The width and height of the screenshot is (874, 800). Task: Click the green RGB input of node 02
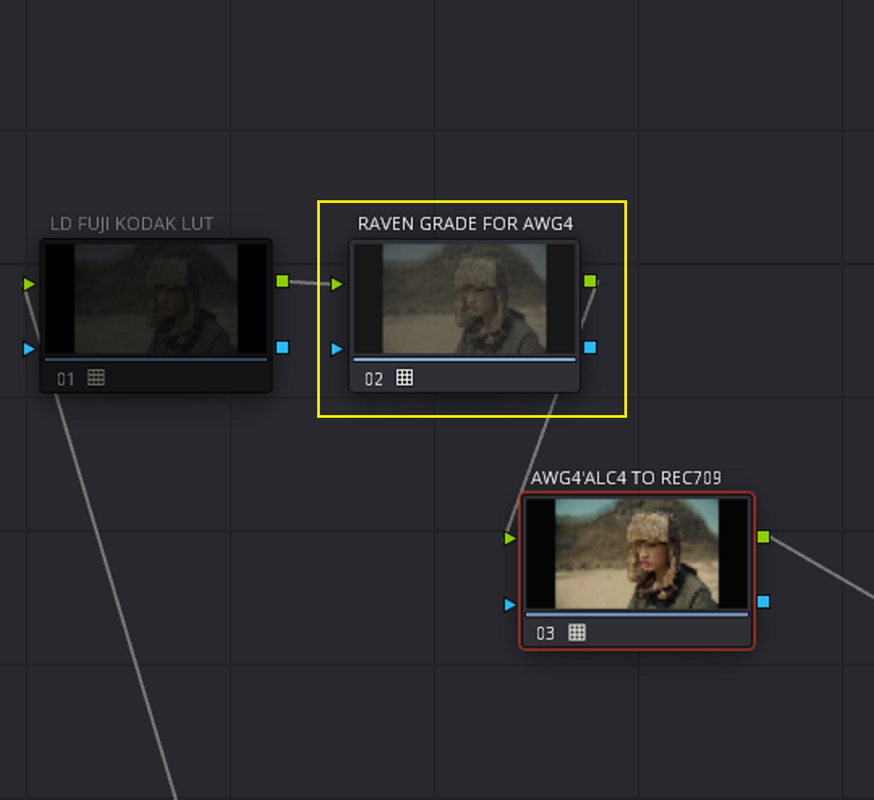(x=336, y=284)
